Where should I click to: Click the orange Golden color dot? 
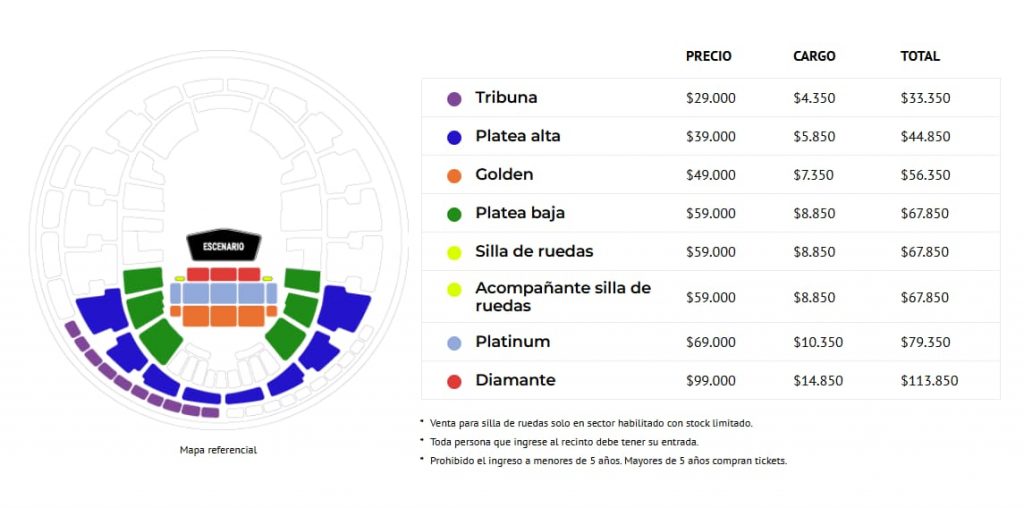click(454, 176)
